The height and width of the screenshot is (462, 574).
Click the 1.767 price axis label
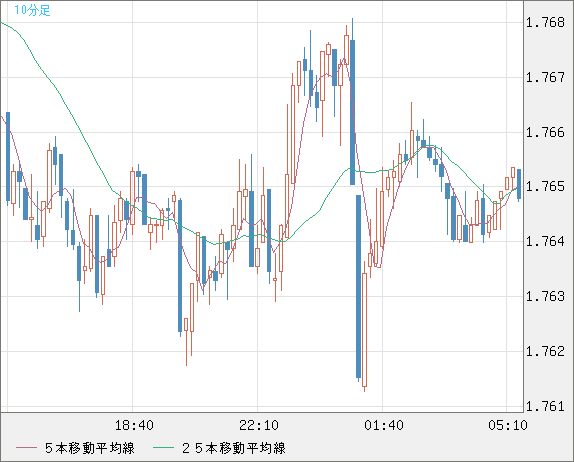point(545,78)
